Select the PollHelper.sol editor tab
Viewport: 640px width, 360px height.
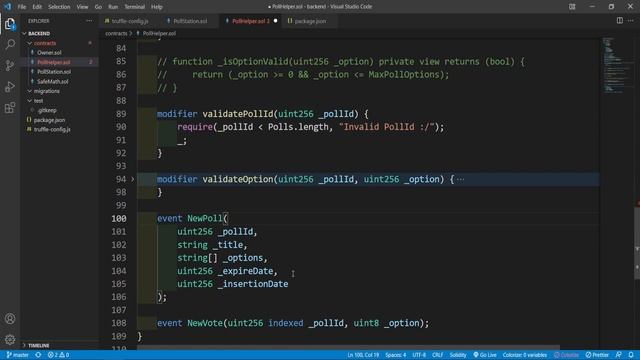pyautogui.click(x=251, y=21)
